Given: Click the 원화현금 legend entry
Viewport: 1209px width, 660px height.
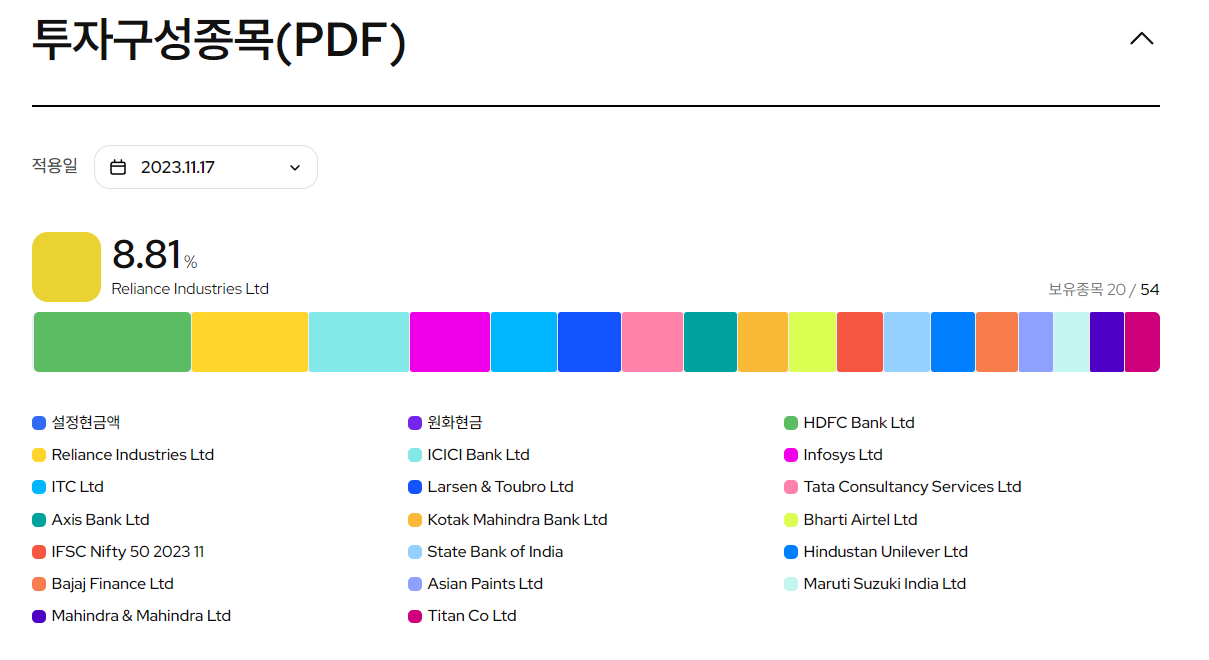Looking at the screenshot, I should pos(445,423).
